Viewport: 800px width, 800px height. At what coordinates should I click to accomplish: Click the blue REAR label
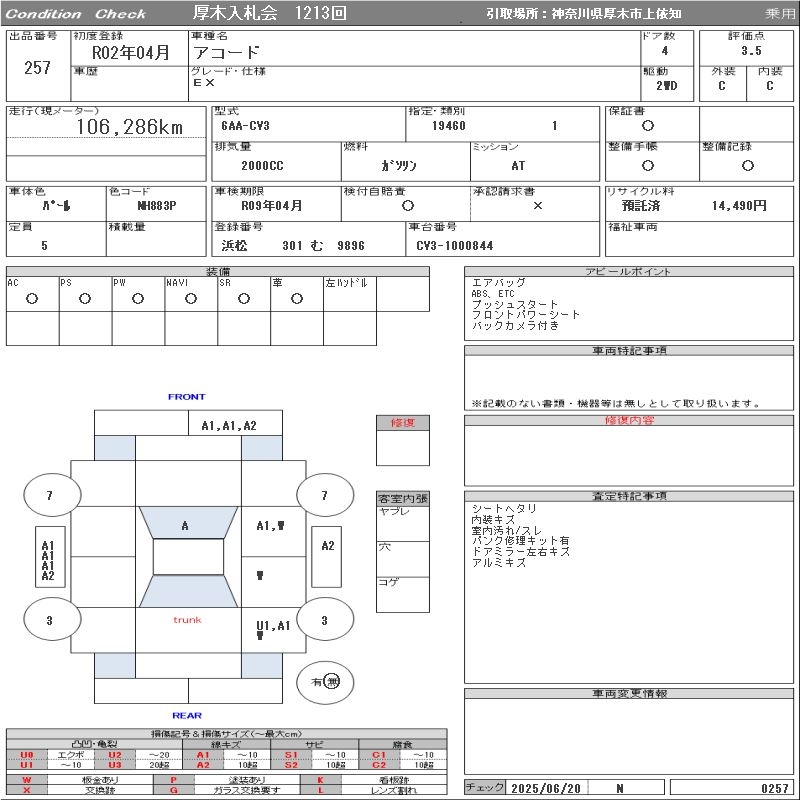[187, 715]
